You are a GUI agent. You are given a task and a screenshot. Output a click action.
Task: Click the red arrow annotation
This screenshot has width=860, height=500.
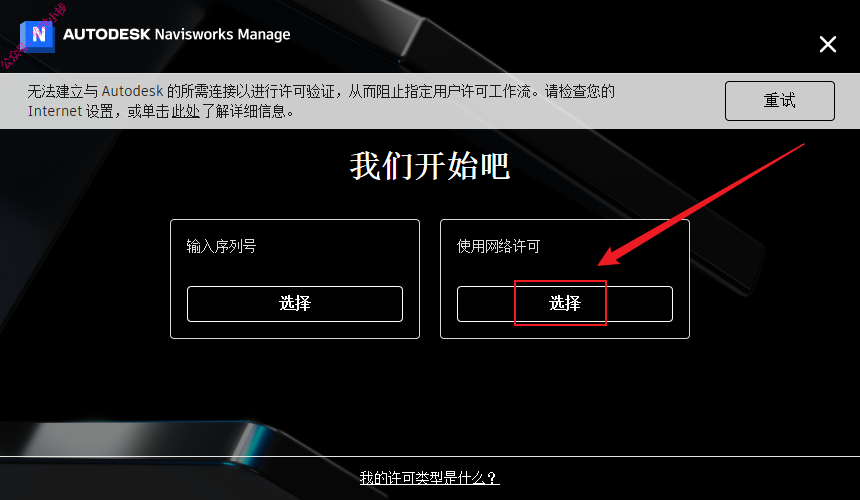tap(700, 204)
